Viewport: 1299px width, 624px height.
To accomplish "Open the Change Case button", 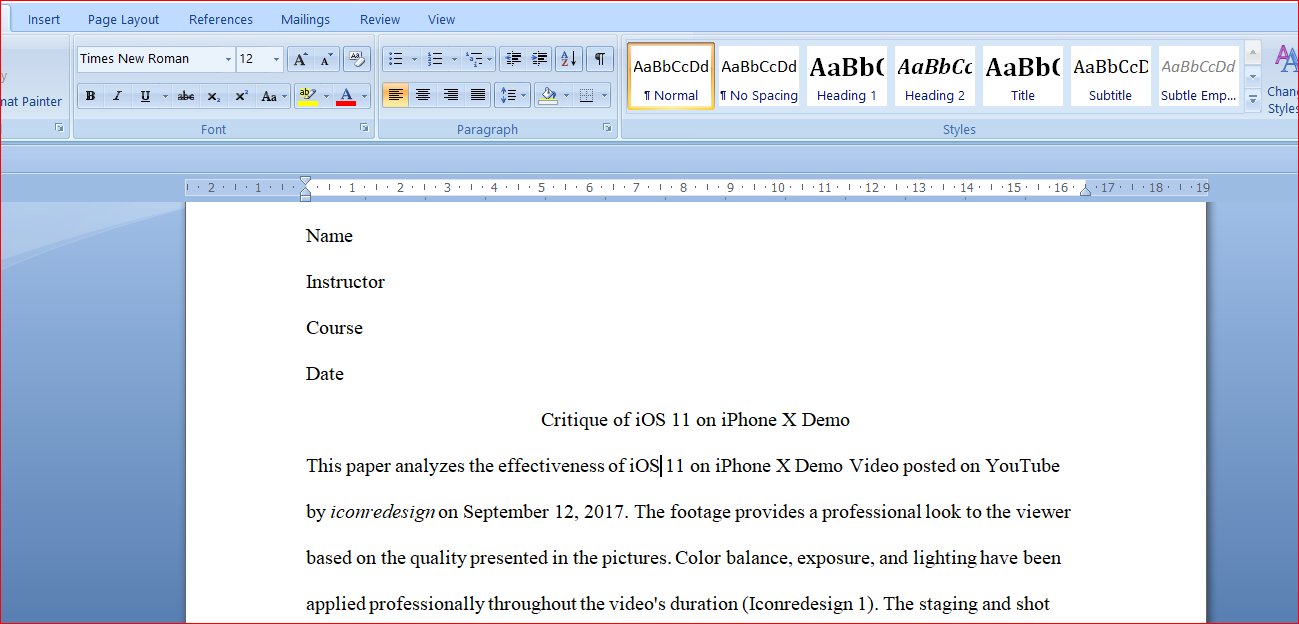I will point(271,96).
